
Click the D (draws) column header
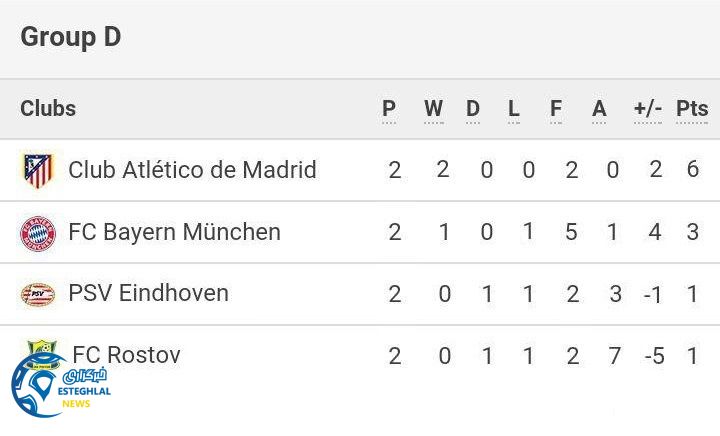[473, 109]
